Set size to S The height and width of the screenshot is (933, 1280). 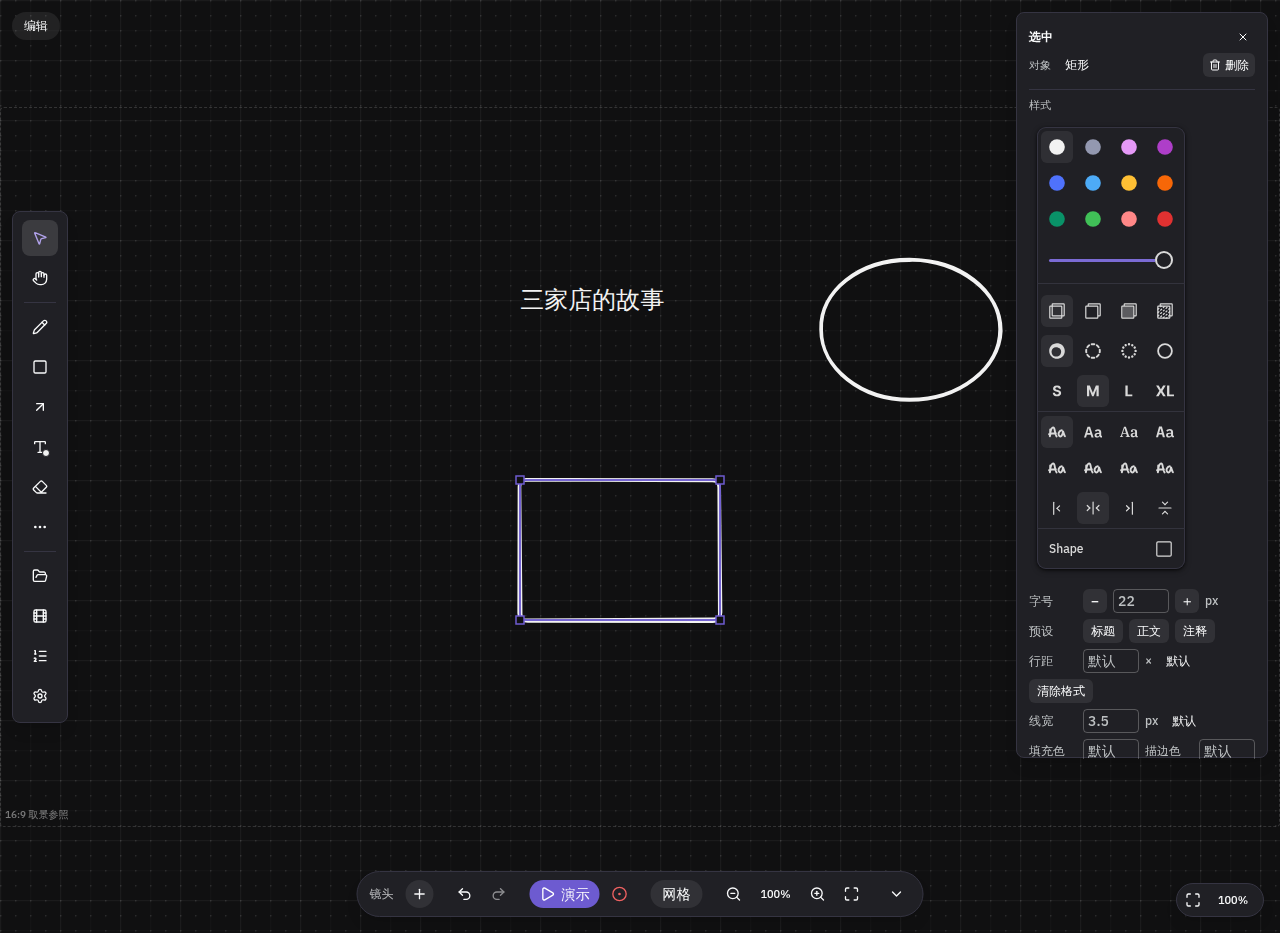(x=1057, y=391)
